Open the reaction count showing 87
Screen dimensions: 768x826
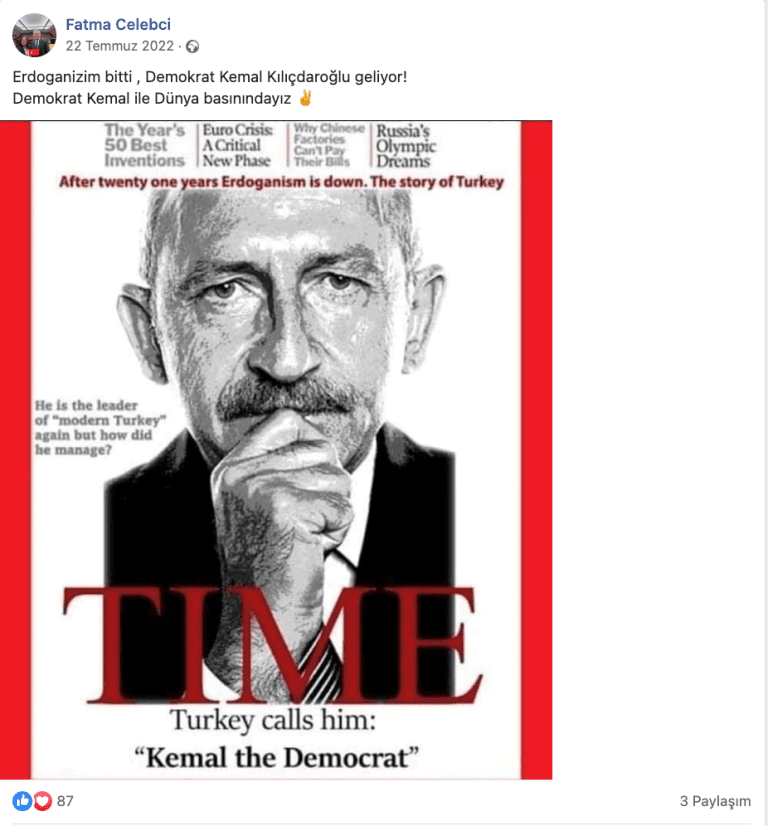[65, 801]
